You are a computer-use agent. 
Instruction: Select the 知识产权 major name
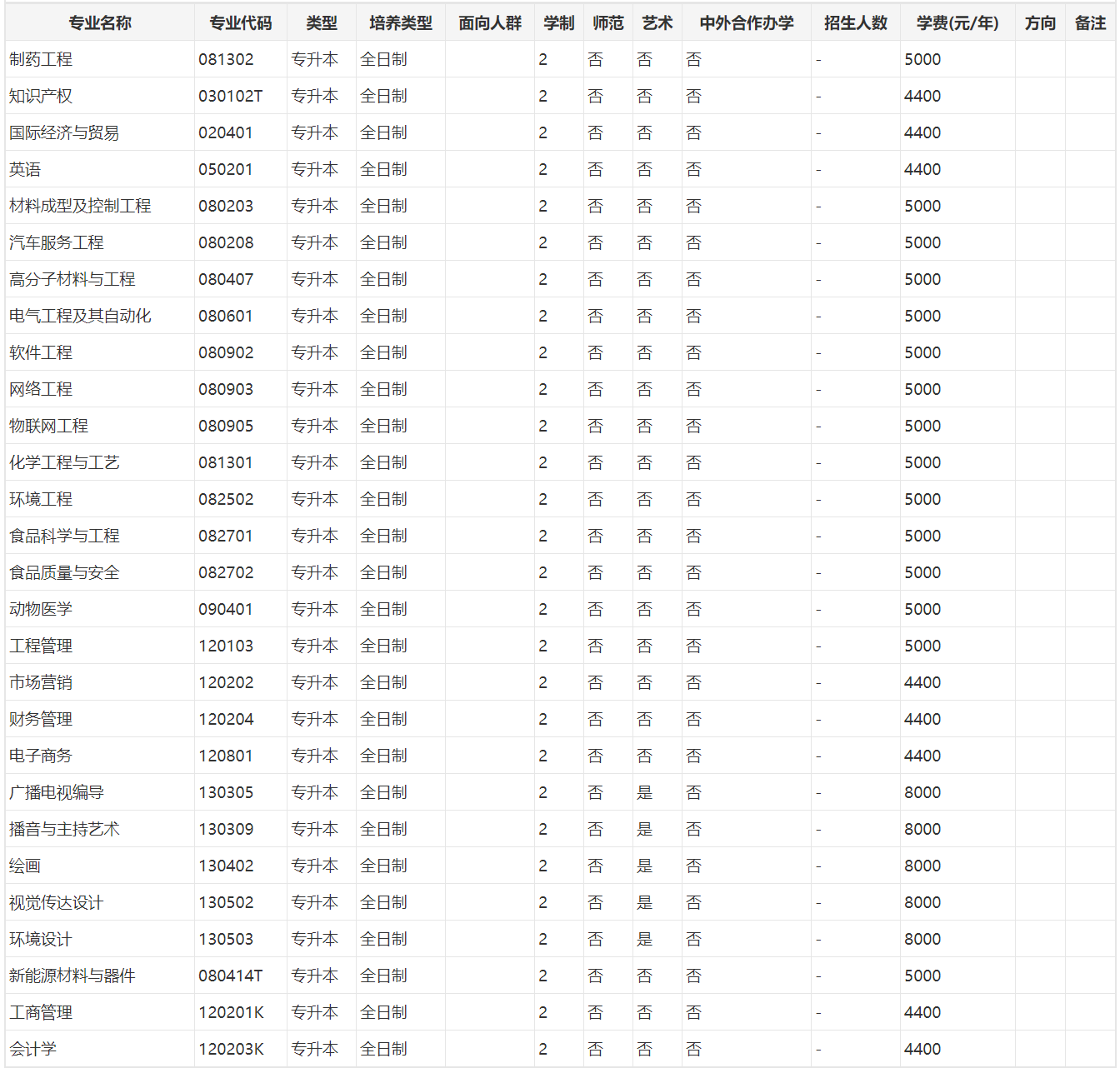41,97
